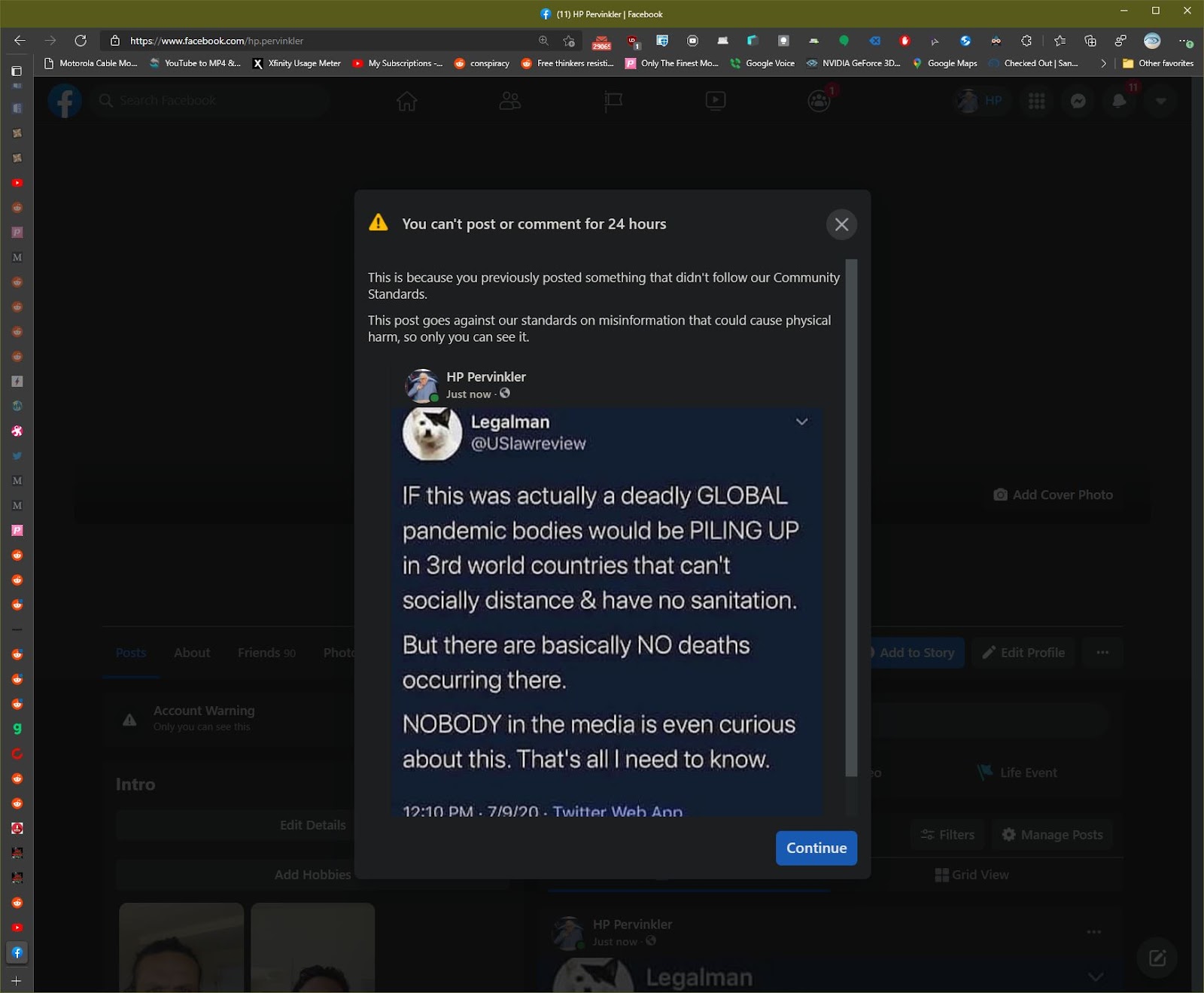Switch to the Friends 90 tab
1204x993 pixels.
coord(266,653)
